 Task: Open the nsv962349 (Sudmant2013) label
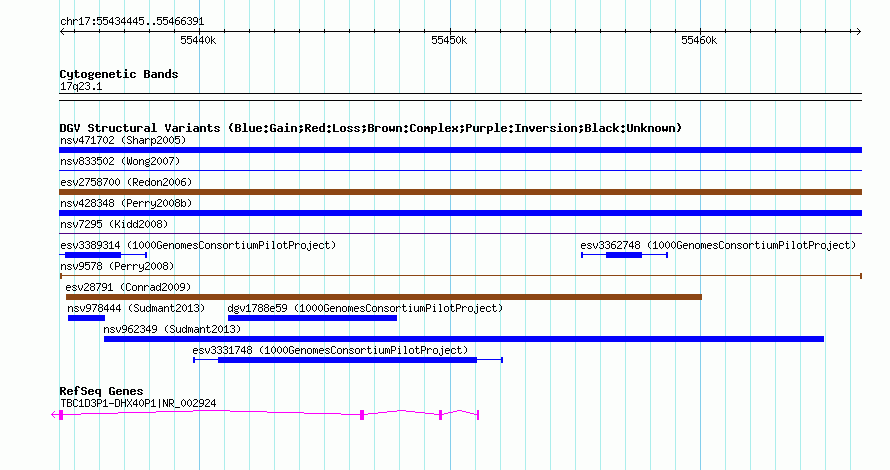172,329
